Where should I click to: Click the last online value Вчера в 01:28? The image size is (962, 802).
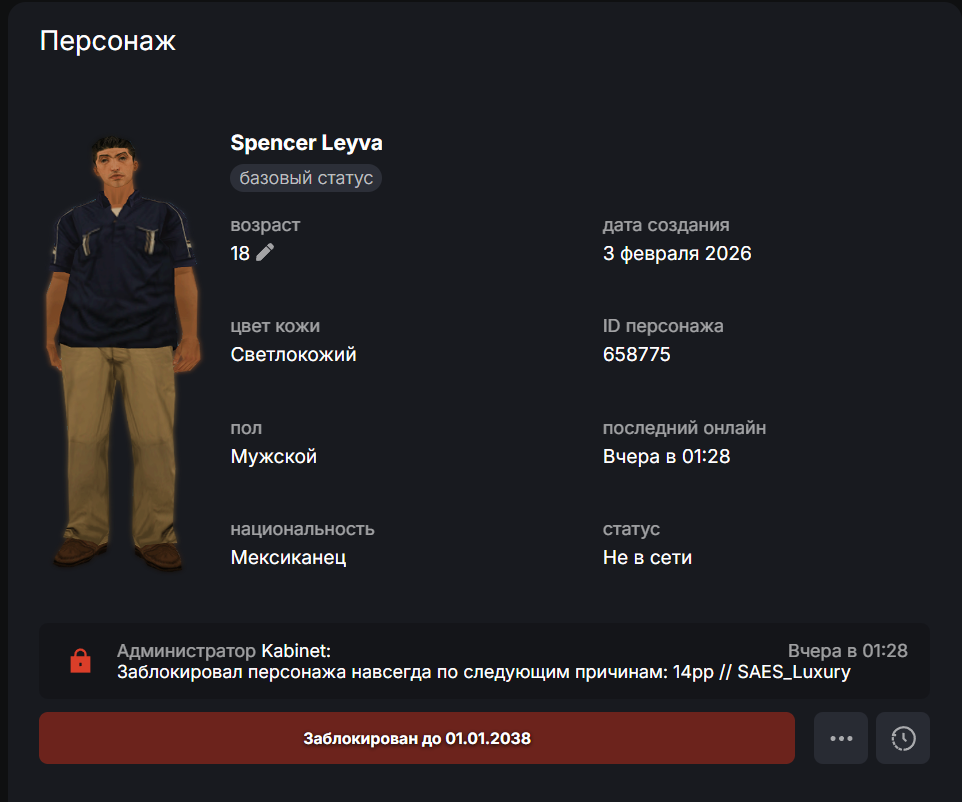click(x=666, y=456)
